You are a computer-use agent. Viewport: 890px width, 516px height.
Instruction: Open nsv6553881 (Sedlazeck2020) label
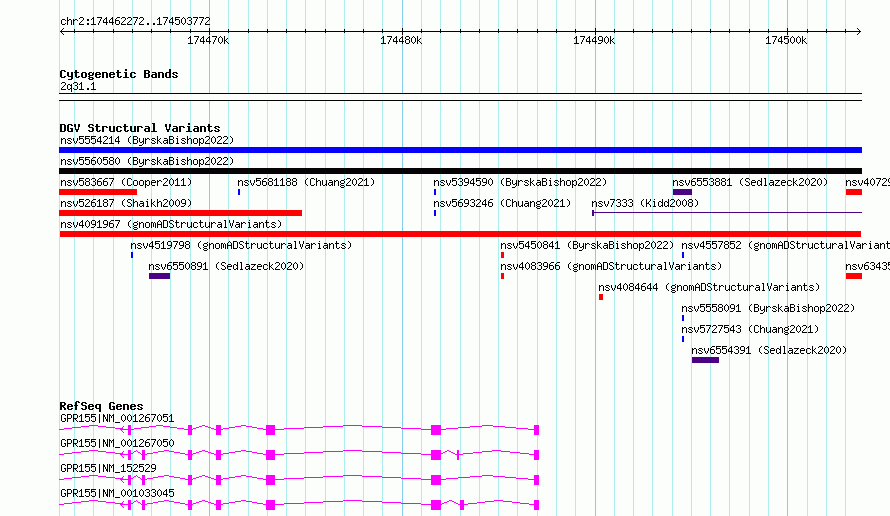click(x=750, y=182)
